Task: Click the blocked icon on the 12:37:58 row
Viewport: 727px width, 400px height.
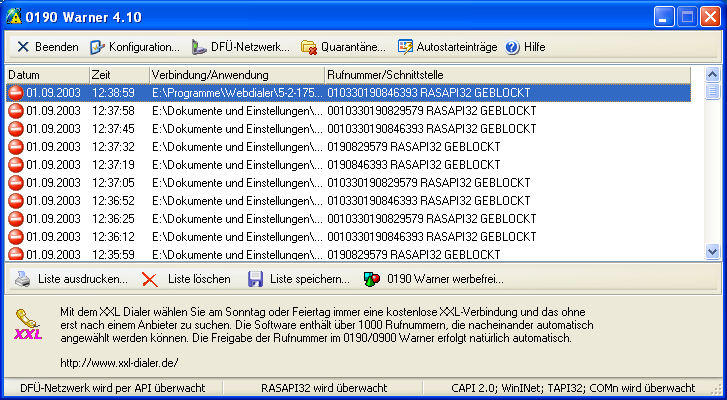Action: click(x=16, y=111)
